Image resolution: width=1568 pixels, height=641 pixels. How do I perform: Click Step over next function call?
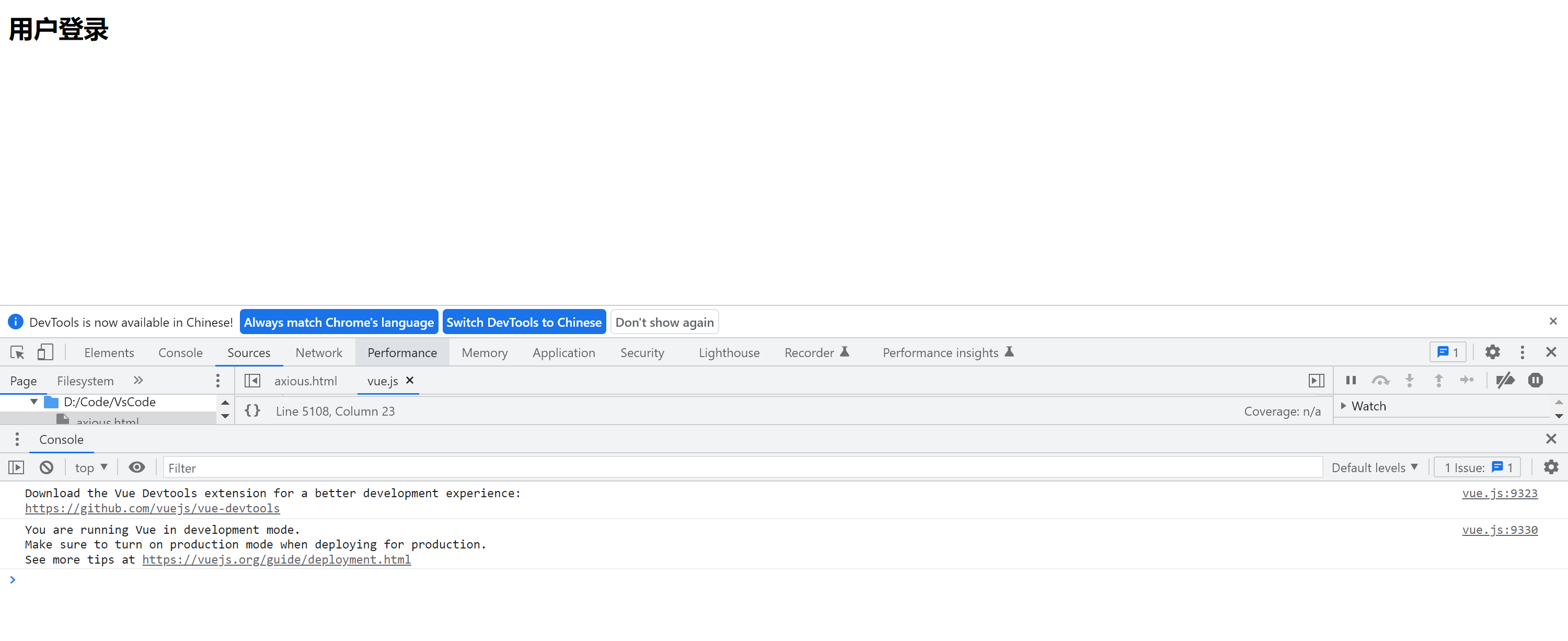click(x=1380, y=381)
